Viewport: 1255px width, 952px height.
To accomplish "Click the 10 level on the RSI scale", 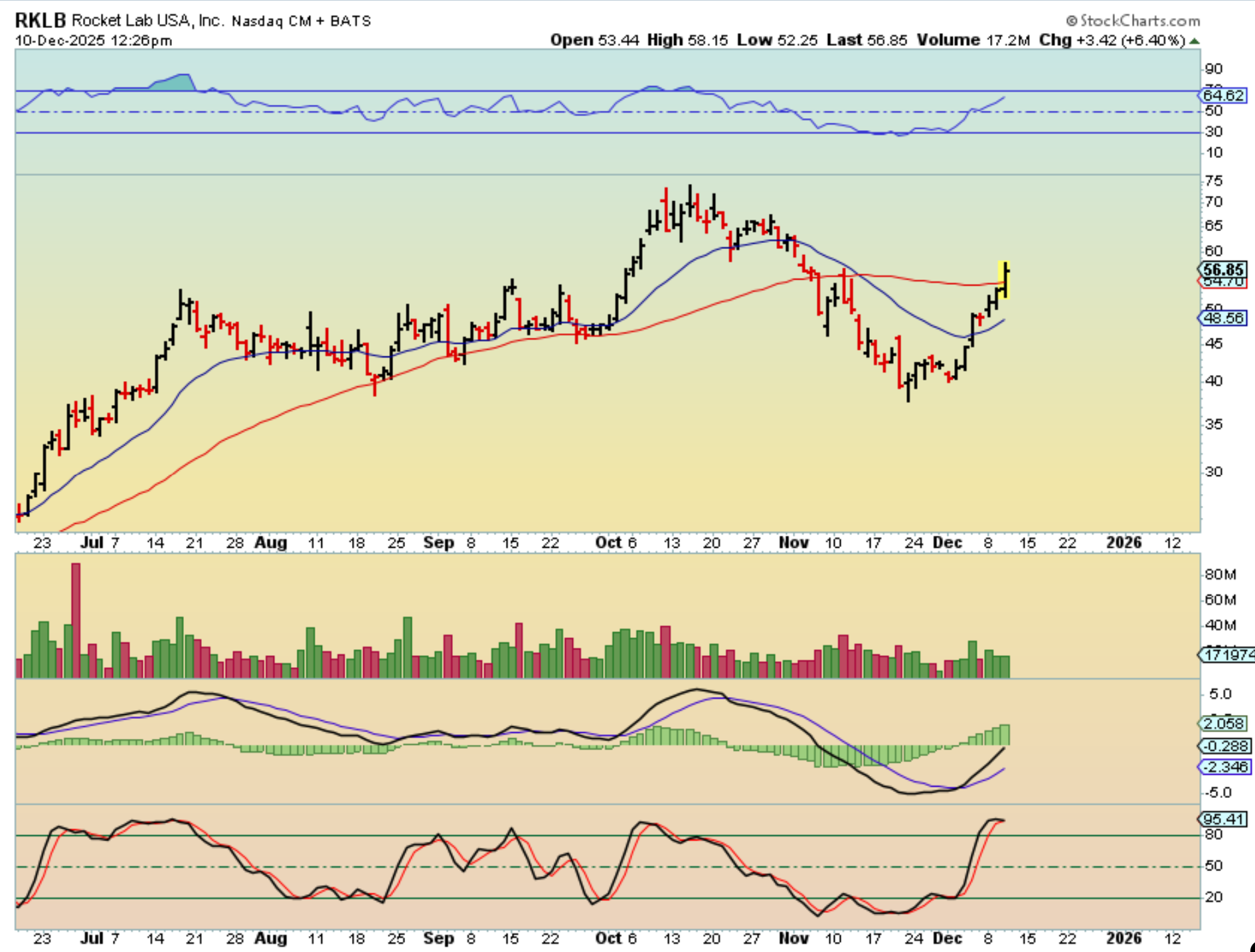I will point(1213,153).
